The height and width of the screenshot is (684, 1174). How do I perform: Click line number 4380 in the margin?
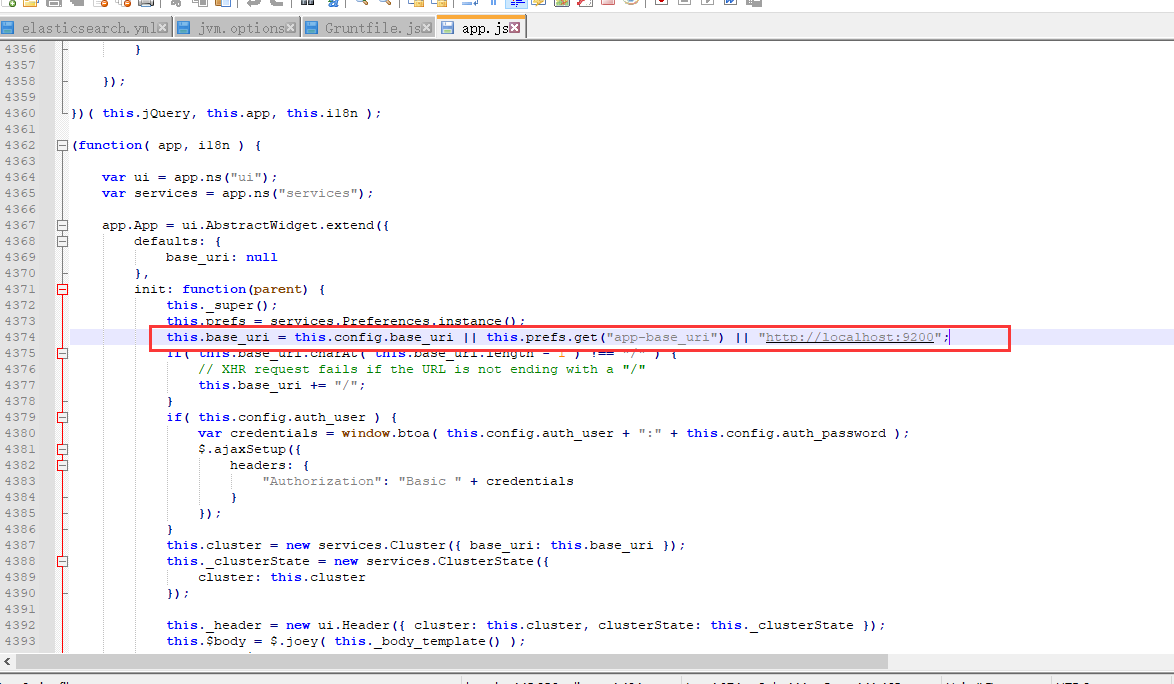(20, 433)
